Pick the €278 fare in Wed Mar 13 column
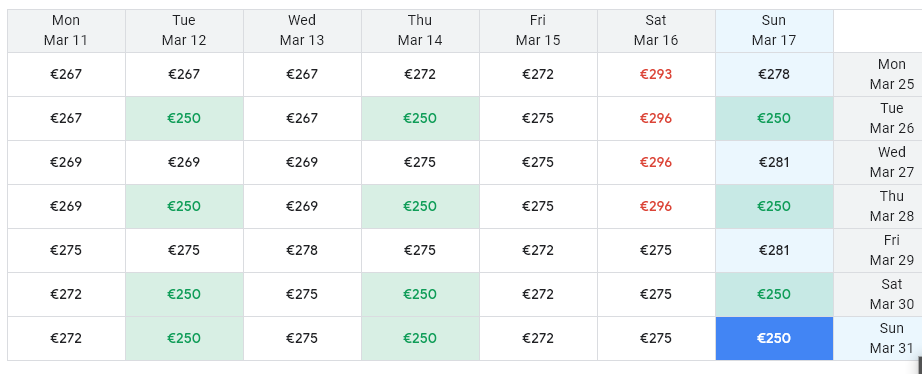This screenshot has height=374, width=922. coord(302,251)
